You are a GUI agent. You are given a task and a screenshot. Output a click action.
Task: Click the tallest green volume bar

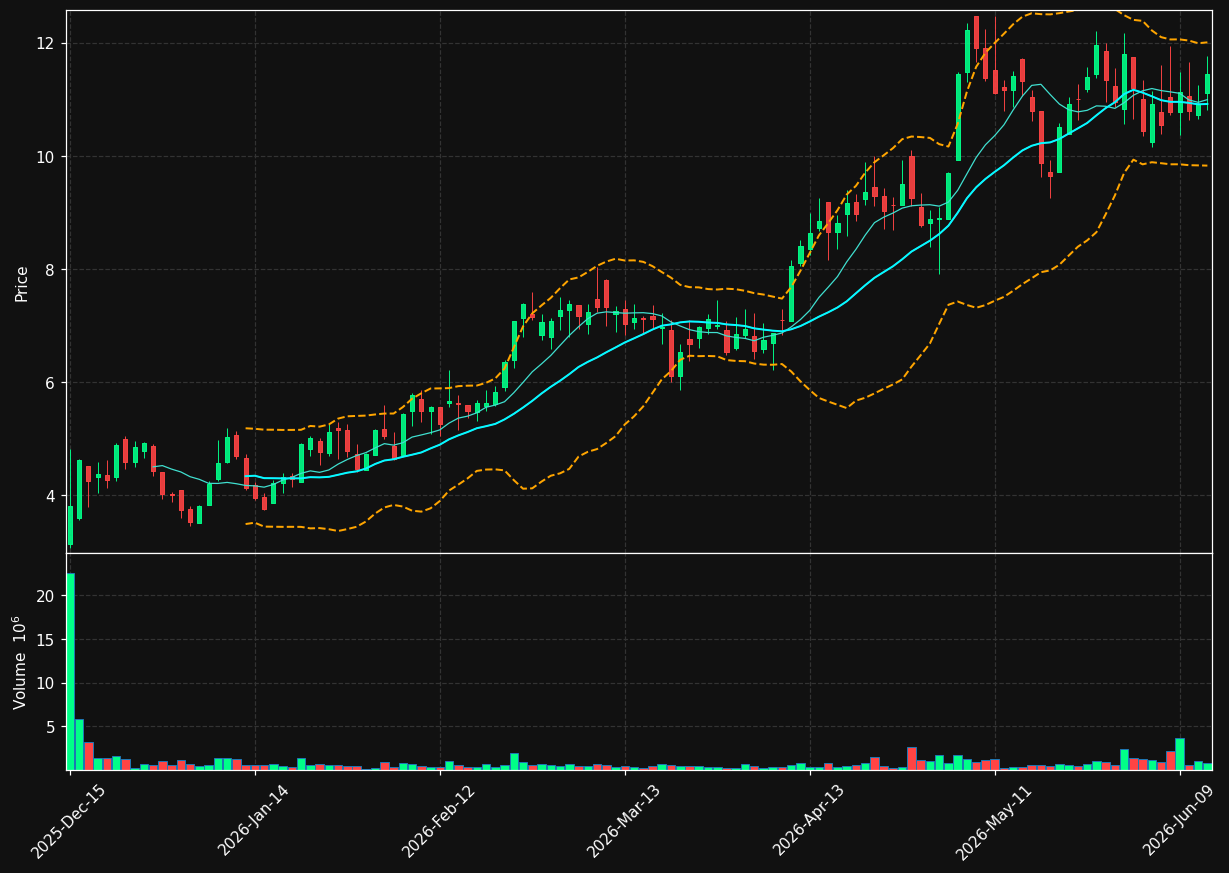[x=70, y=671]
